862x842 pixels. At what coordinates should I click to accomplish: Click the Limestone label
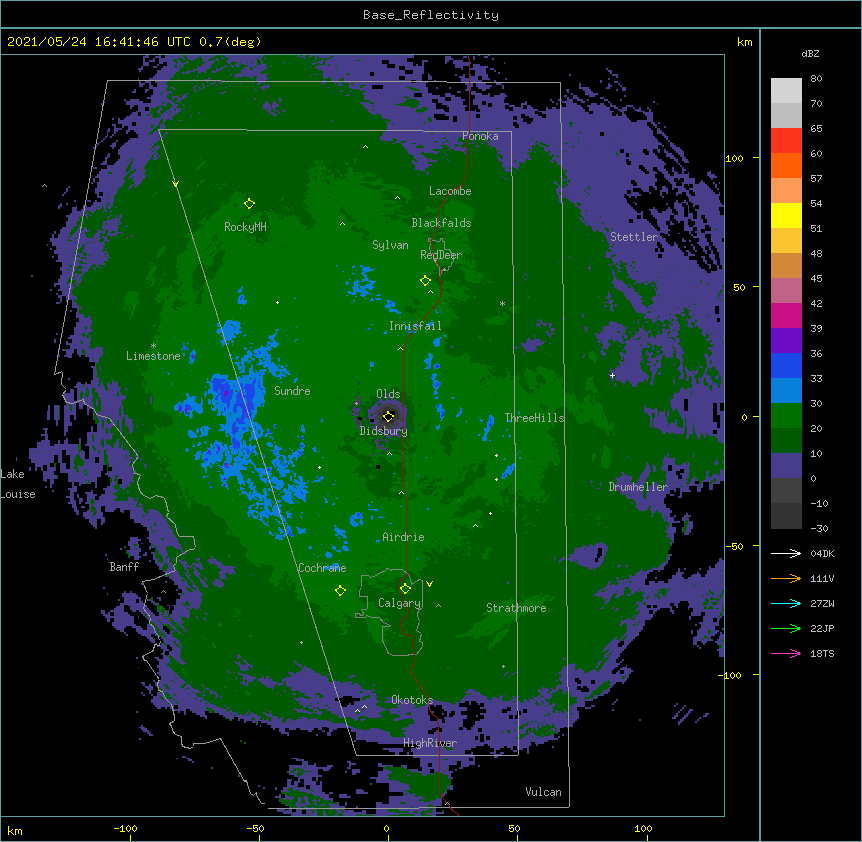[x=153, y=356]
